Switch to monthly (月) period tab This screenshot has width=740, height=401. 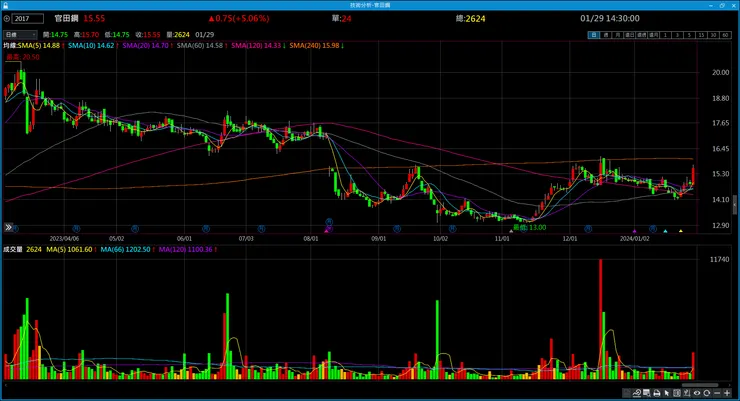click(x=617, y=35)
